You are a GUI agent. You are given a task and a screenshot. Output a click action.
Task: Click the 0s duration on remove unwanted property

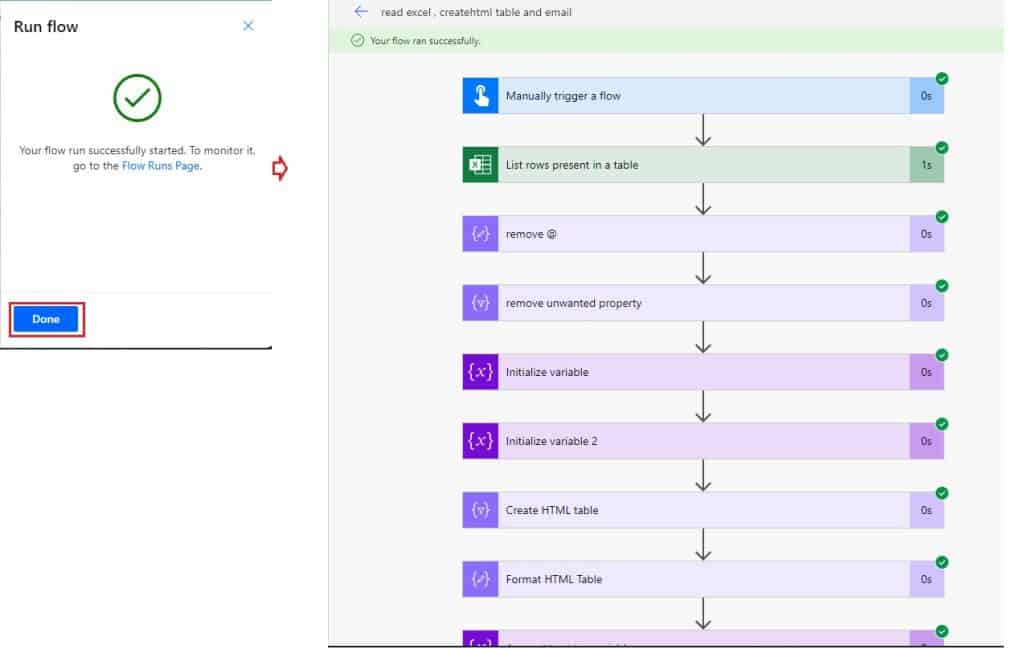(x=926, y=303)
